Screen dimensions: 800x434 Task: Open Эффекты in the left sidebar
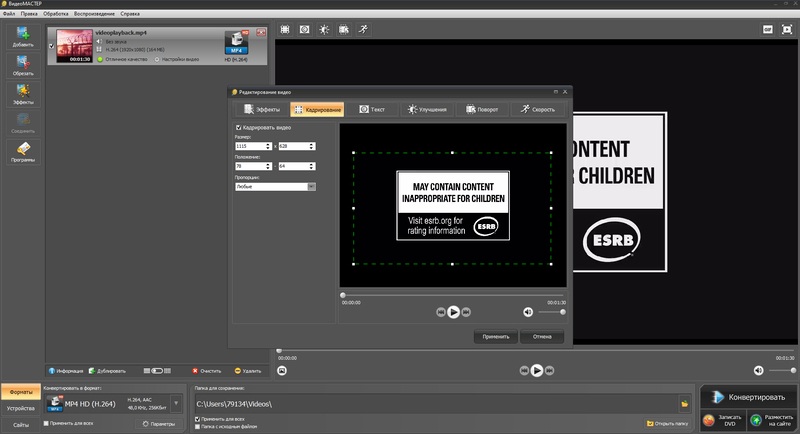tap(23, 94)
